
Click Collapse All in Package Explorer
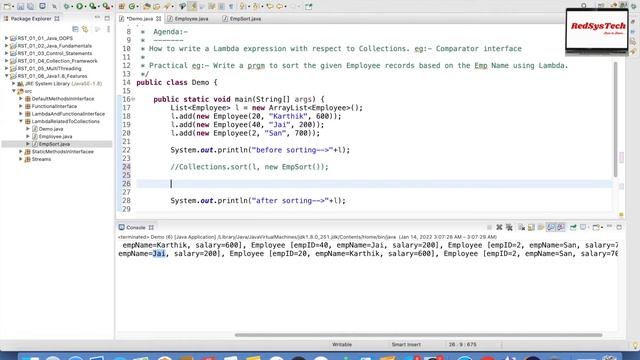pos(75,29)
